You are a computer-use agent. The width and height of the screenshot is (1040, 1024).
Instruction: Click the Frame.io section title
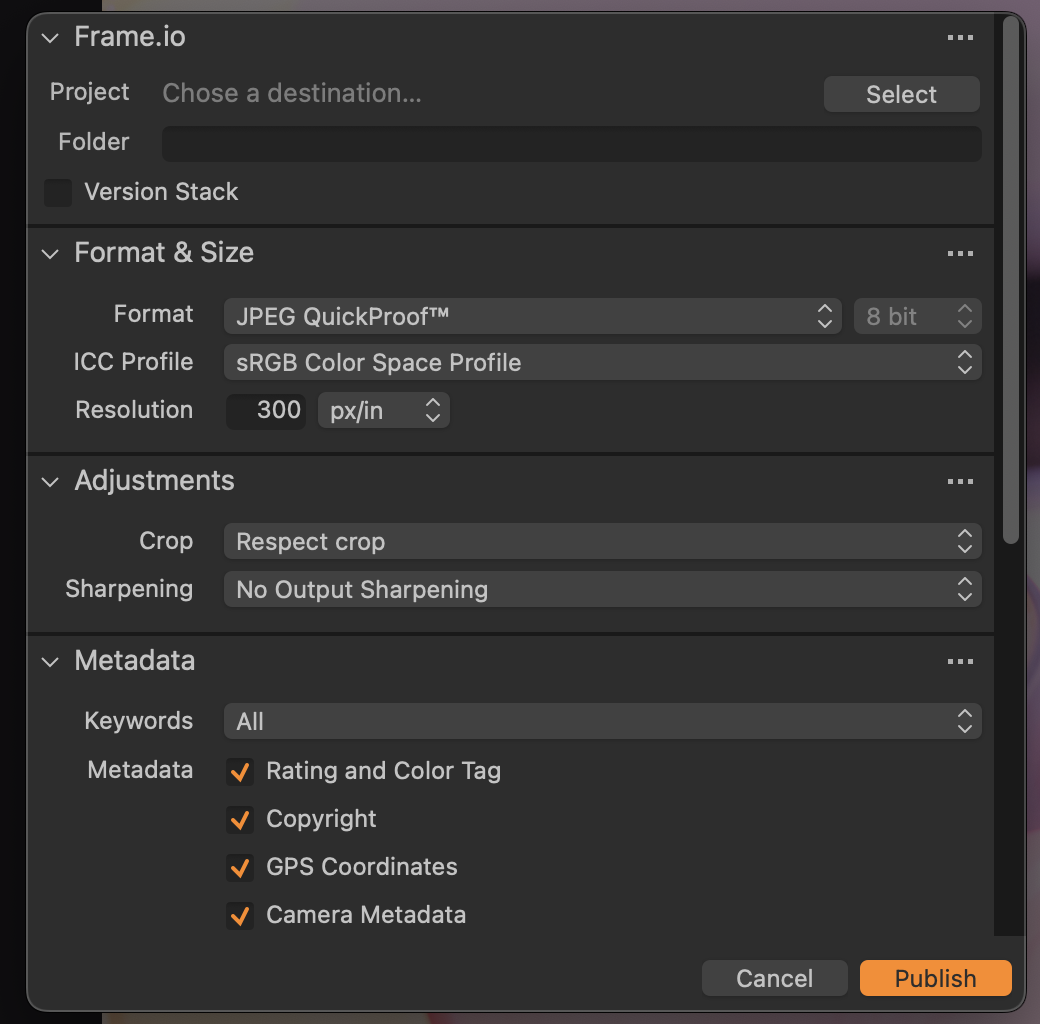[x=130, y=37]
